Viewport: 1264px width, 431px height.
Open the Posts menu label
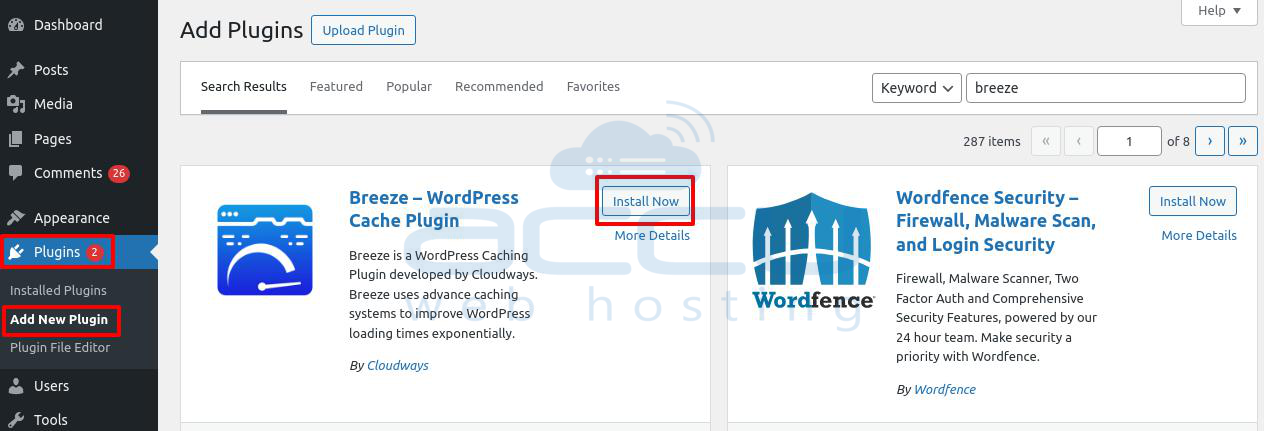pos(51,70)
